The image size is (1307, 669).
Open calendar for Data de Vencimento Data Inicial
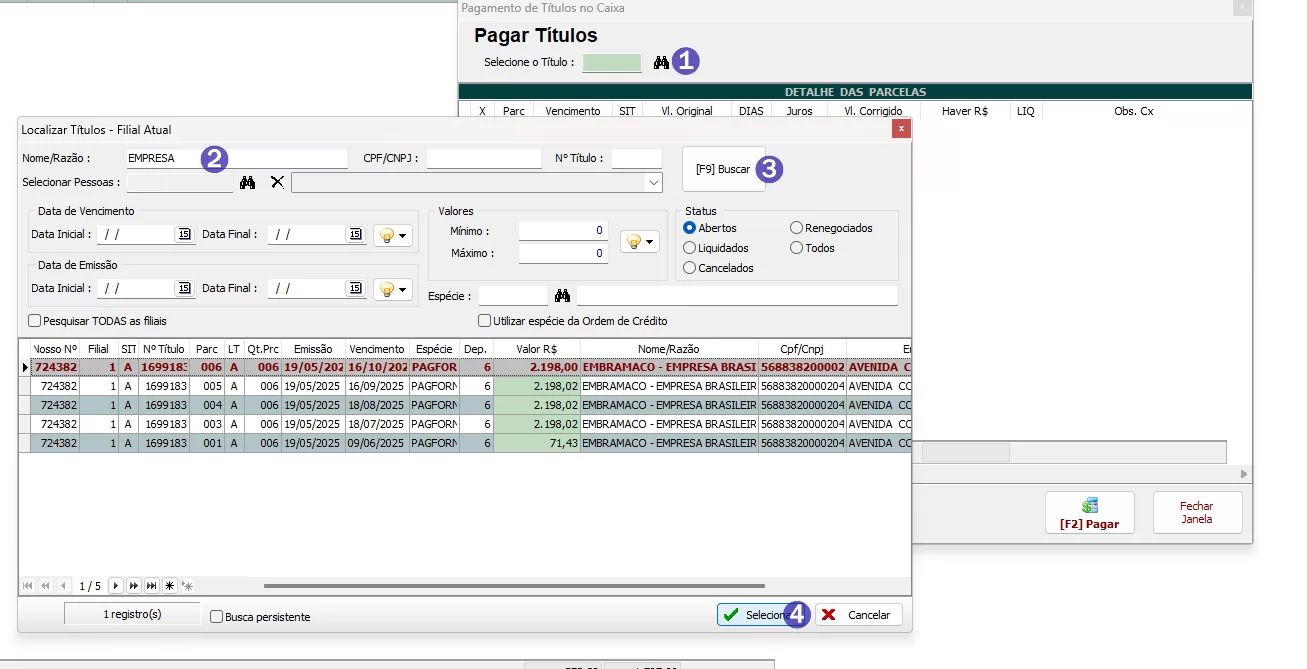(x=184, y=234)
